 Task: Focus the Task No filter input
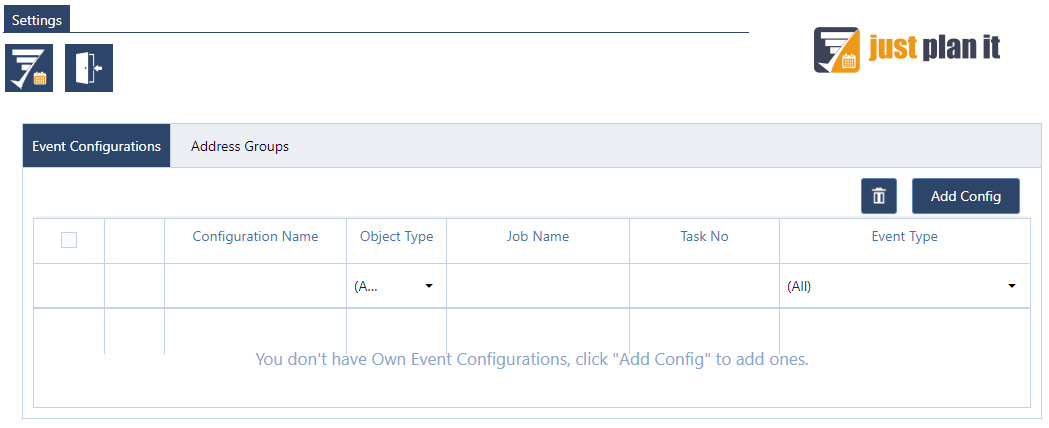click(704, 286)
